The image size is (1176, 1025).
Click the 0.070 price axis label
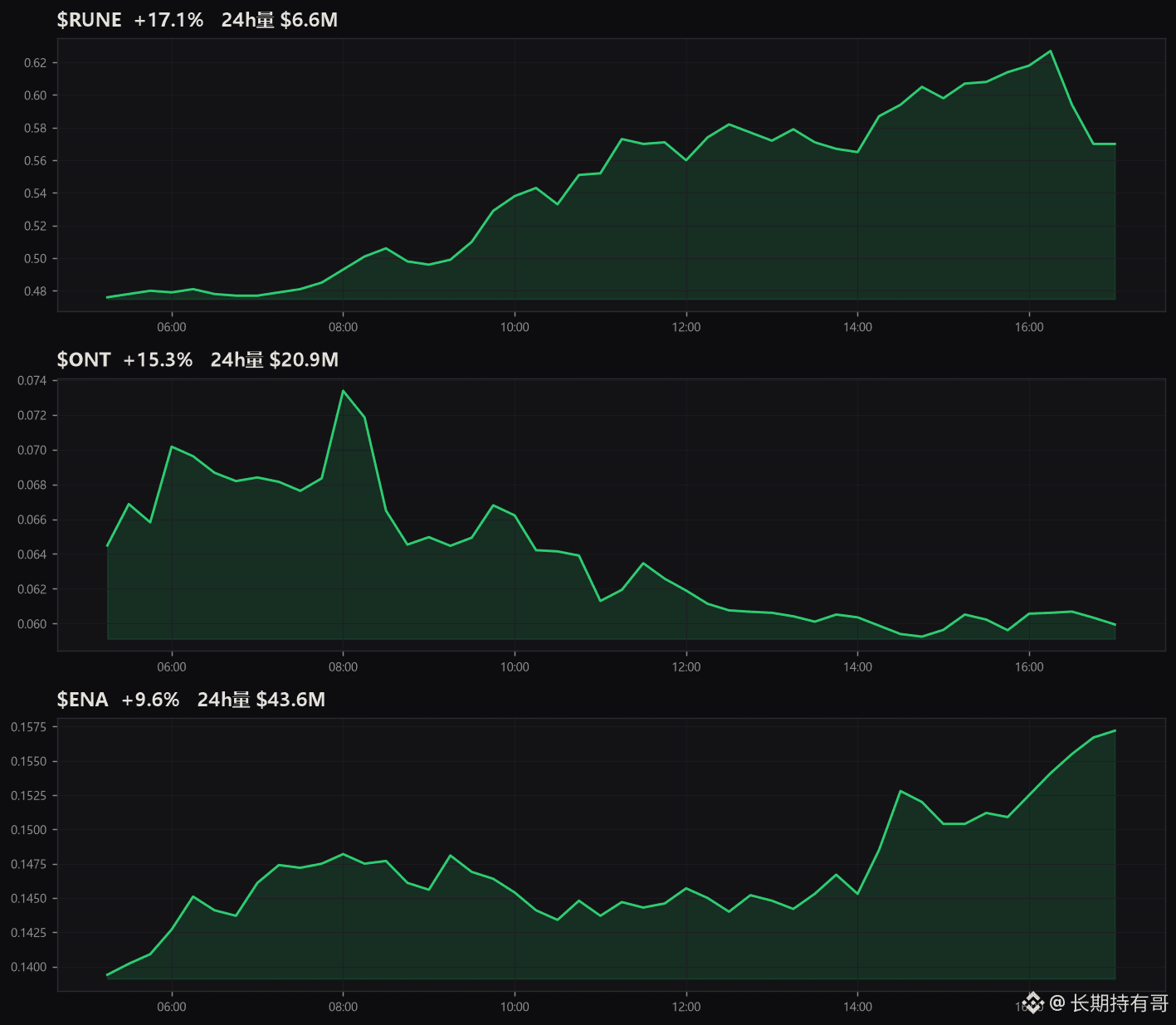[32, 451]
